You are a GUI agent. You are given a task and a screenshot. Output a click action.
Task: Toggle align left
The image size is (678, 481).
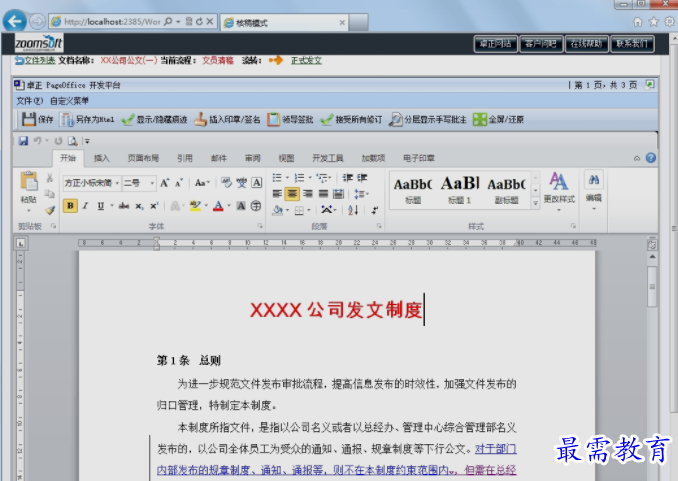coord(277,194)
